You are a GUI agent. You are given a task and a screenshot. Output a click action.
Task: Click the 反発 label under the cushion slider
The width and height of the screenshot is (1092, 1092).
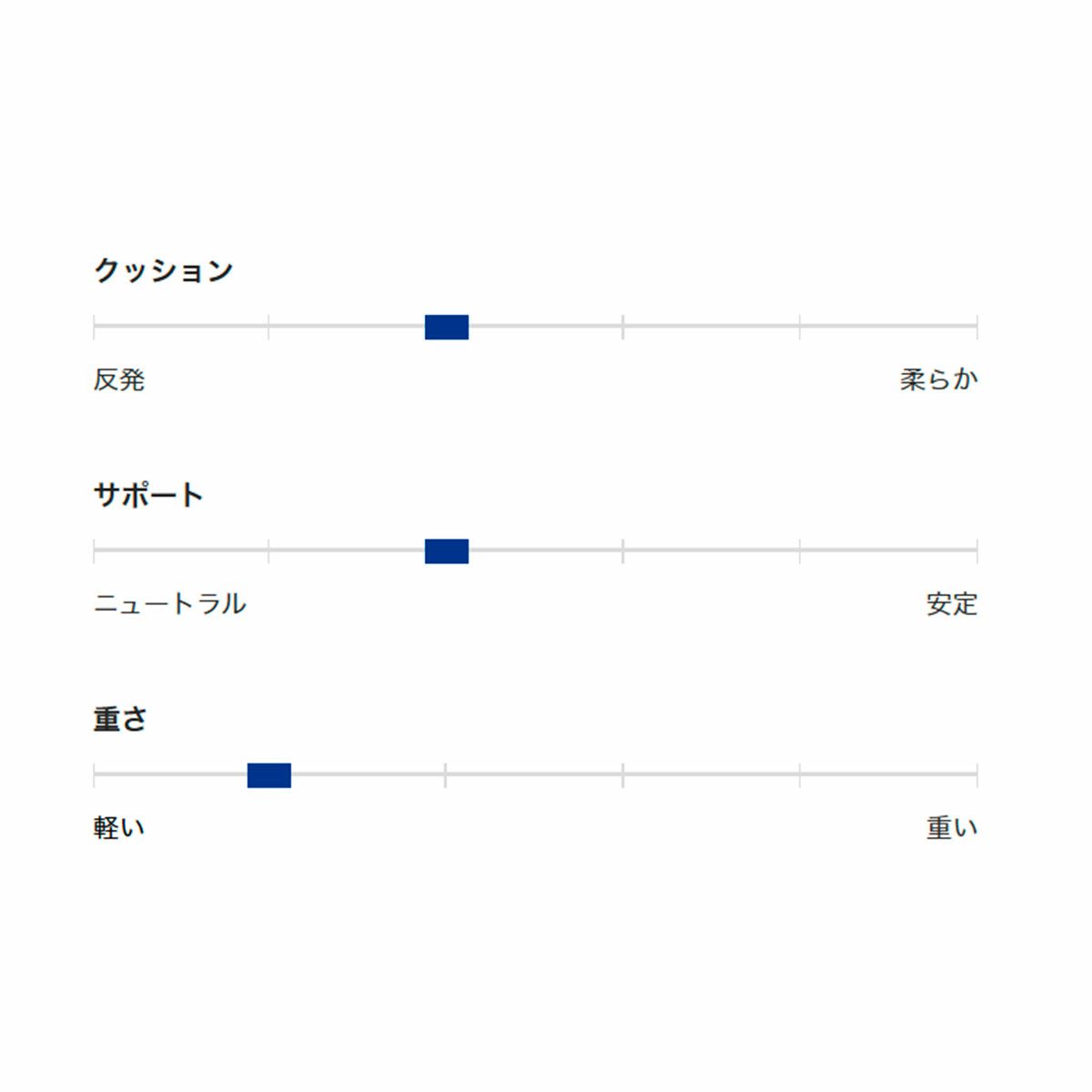click(x=119, y=379)
